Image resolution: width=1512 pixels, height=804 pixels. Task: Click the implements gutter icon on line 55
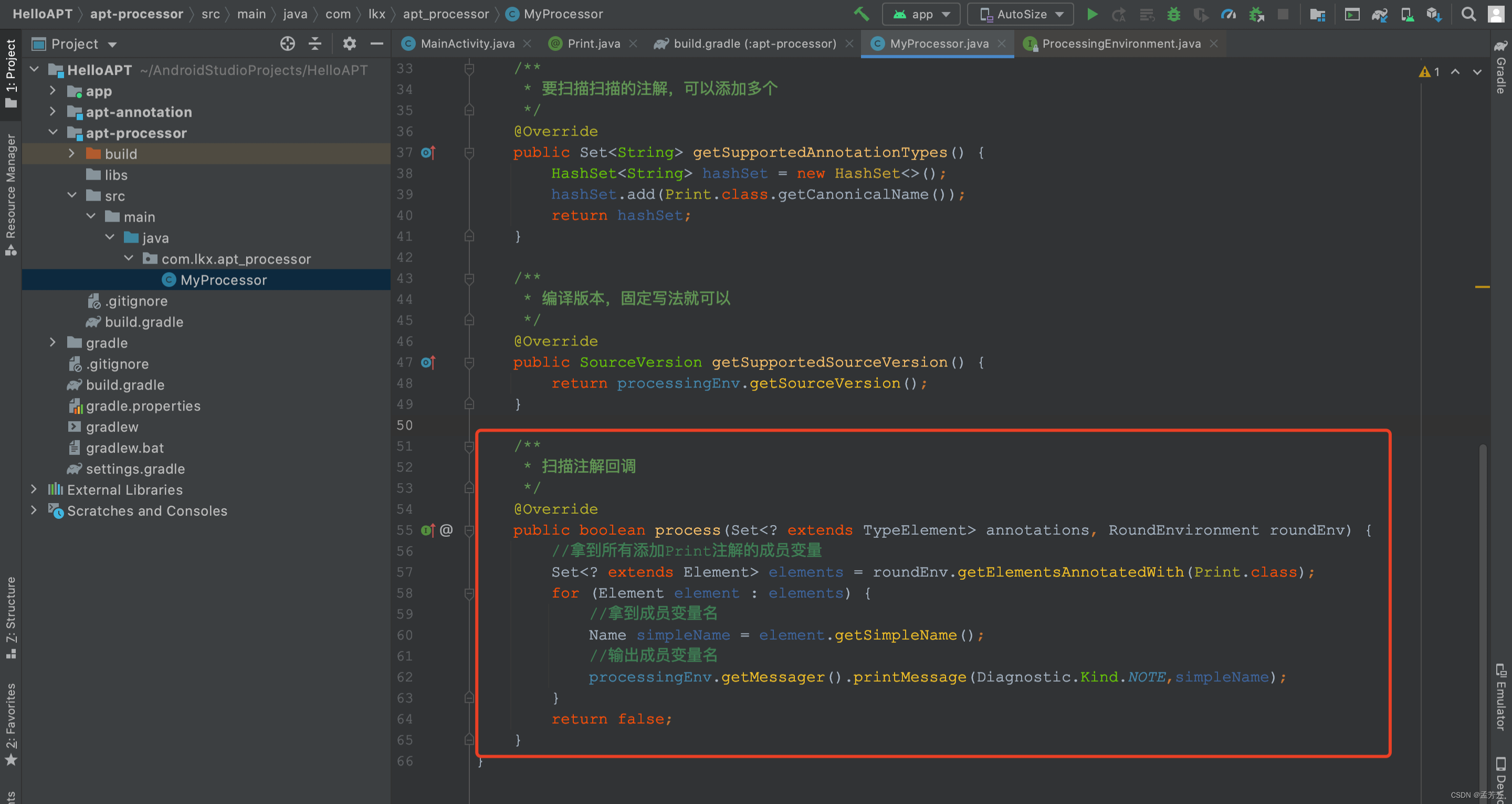click(x=428, y=530)
